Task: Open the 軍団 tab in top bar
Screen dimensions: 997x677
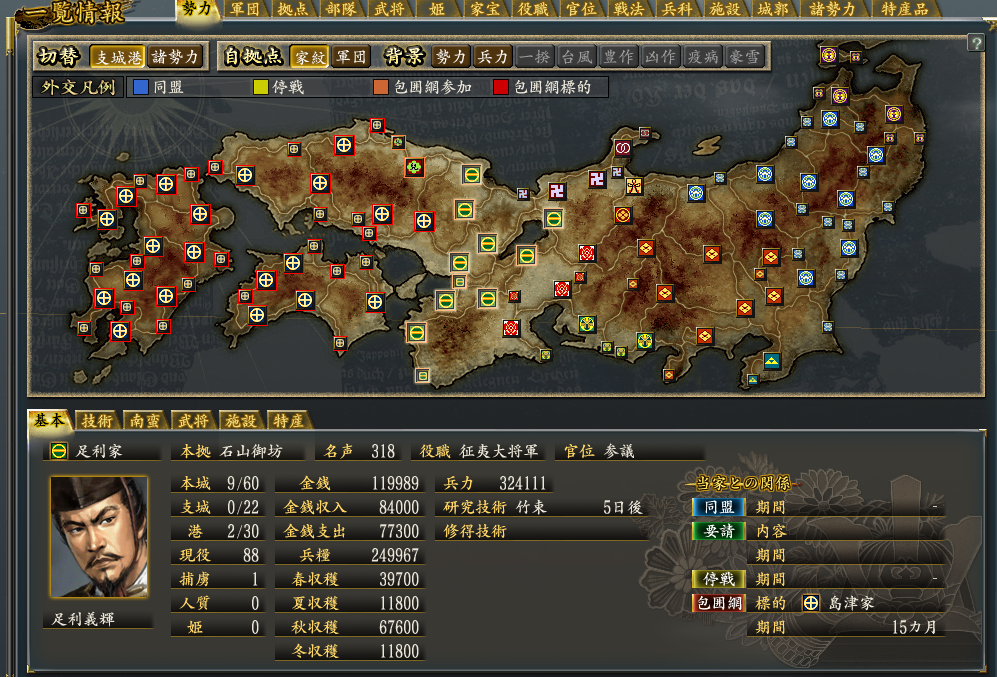Action: tap(245, 9)
